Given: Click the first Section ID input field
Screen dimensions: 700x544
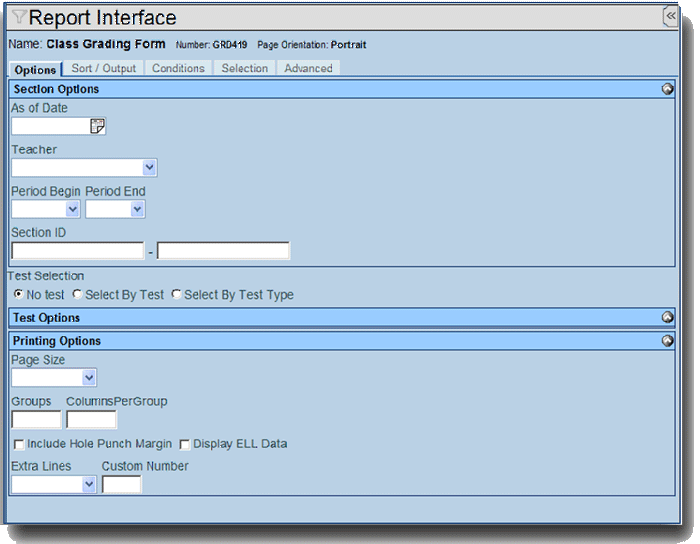Looking at the screenshot, I should pos(78,251).
